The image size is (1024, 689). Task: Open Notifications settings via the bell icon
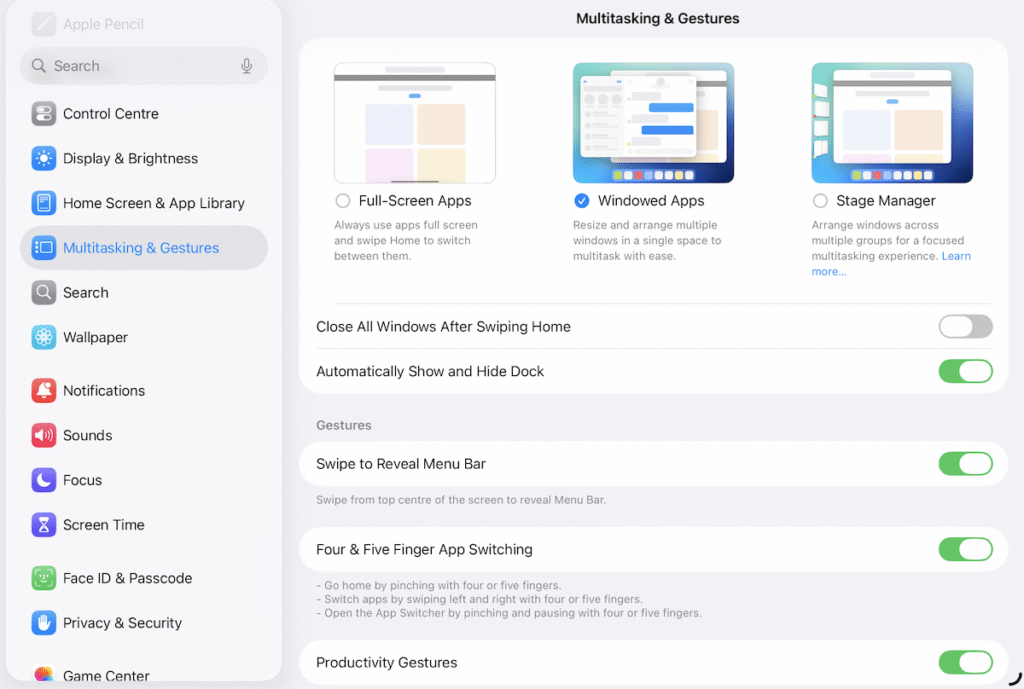[44, 390]
